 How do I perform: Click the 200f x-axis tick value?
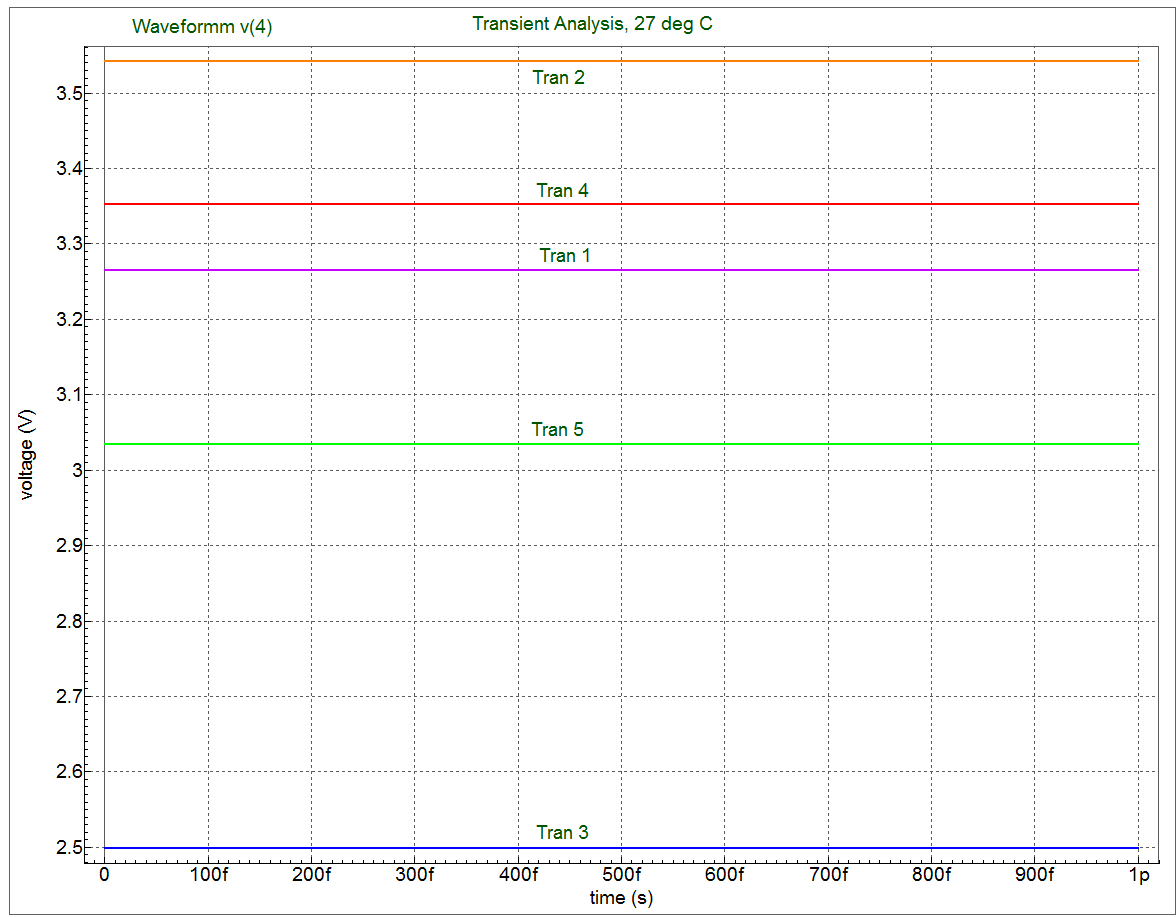[x=310, y=875]
